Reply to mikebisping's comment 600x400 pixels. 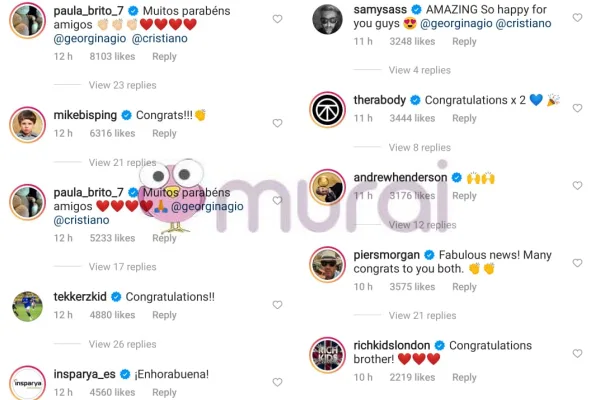[164, 133]
